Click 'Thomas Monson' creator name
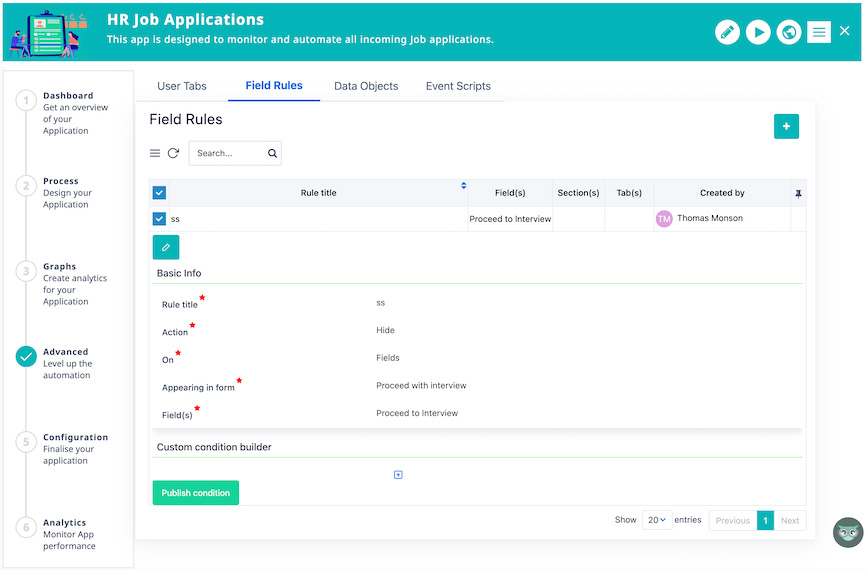The height and width of the screenshot is (570, 866). point(710,218)
